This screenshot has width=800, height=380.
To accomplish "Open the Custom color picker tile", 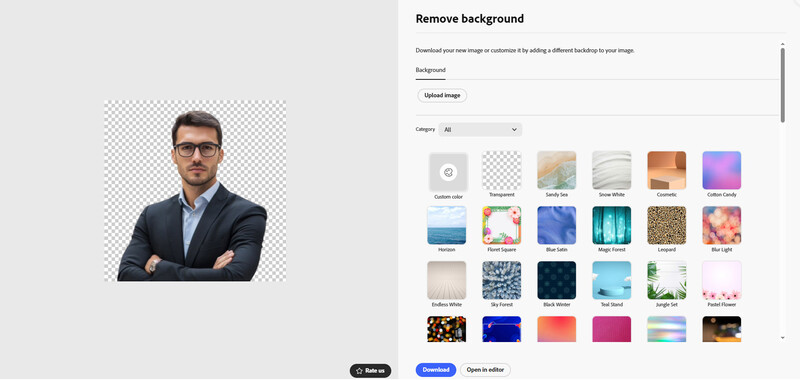I will click(448, 172).
